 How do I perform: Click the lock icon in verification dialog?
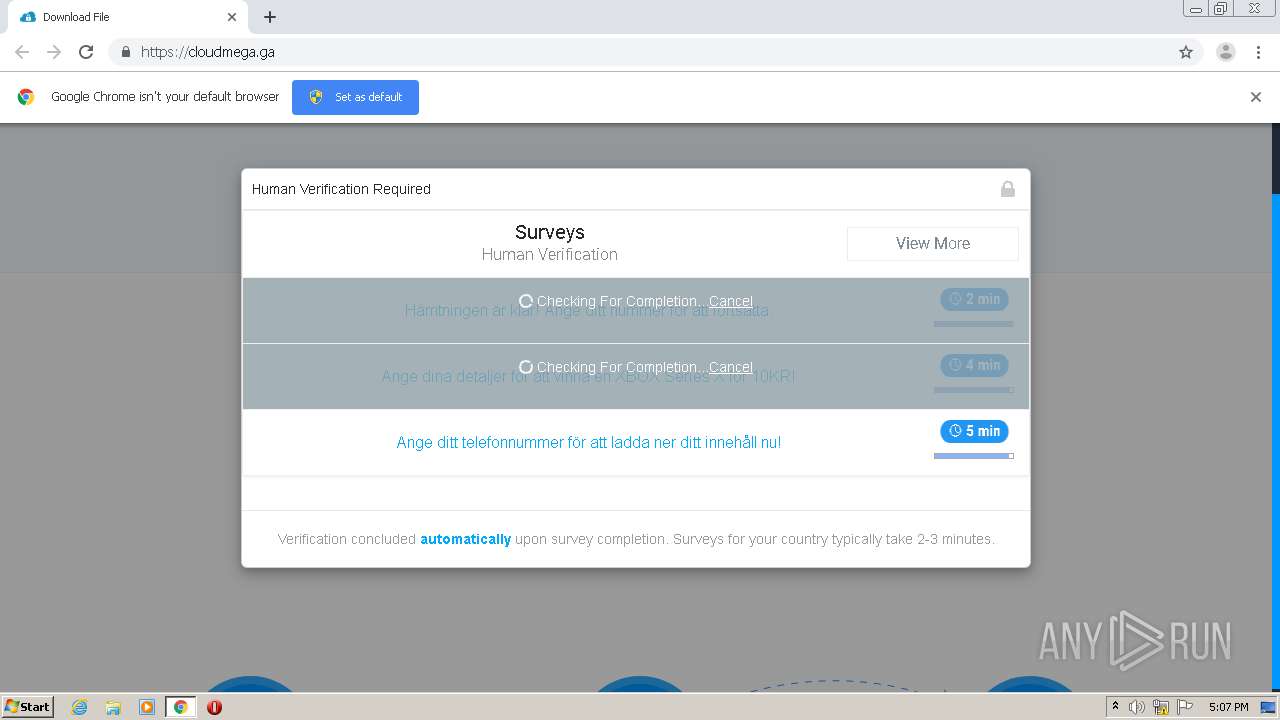[x=1008, y=189]
